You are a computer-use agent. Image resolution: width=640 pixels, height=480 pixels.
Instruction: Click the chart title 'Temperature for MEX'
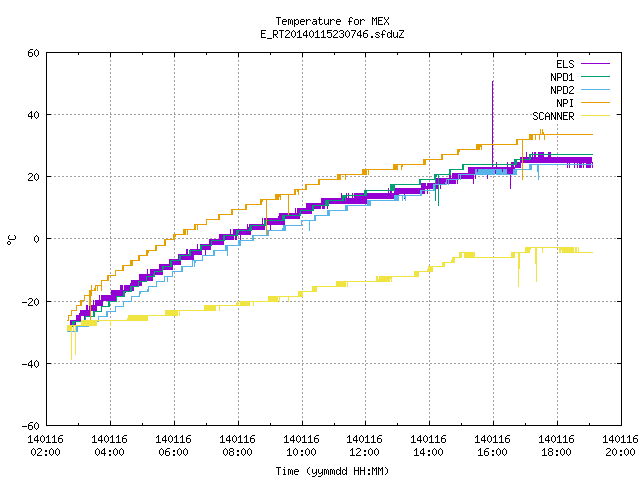[332, 21]
